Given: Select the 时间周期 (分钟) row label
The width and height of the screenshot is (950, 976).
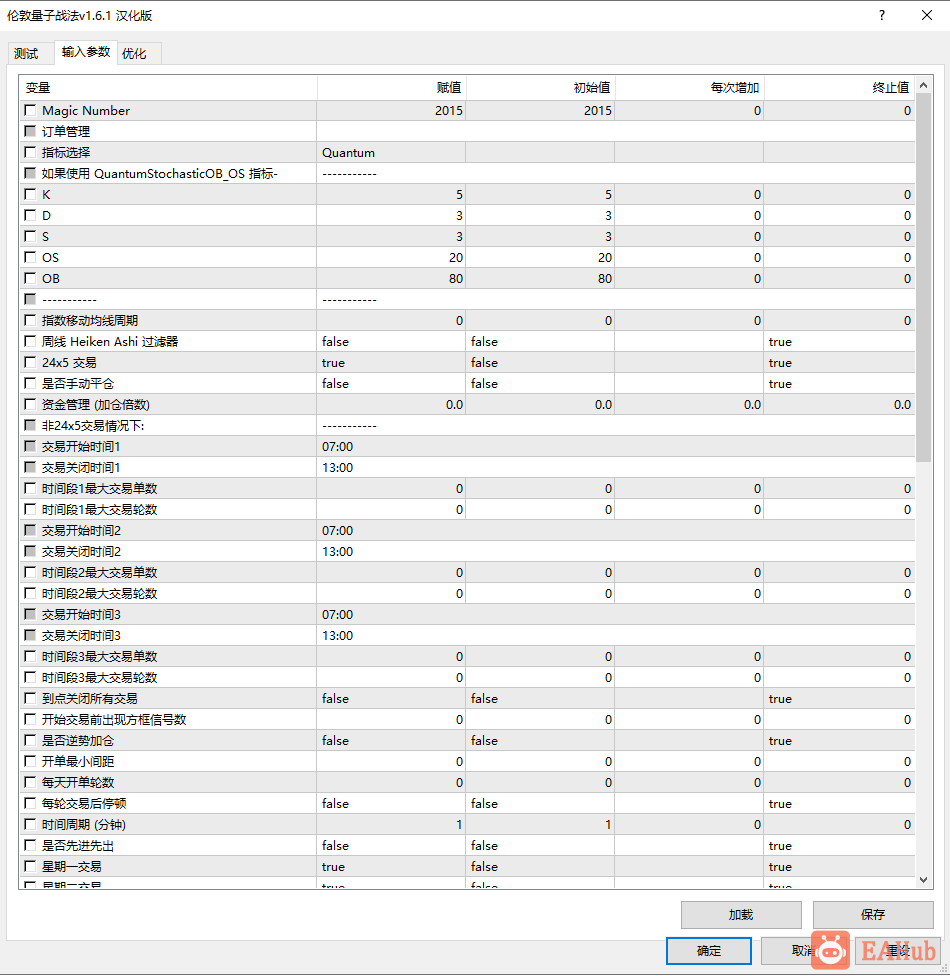Looking at the screenshot, I should (84, 824).
